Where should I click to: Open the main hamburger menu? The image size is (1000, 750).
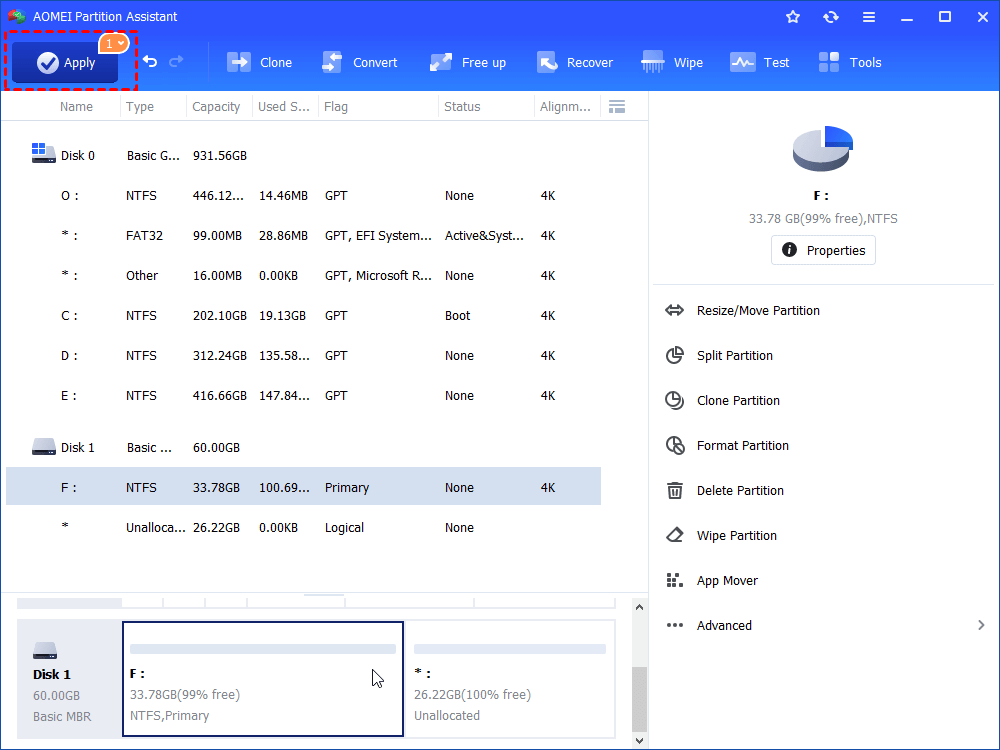point(869,16)
